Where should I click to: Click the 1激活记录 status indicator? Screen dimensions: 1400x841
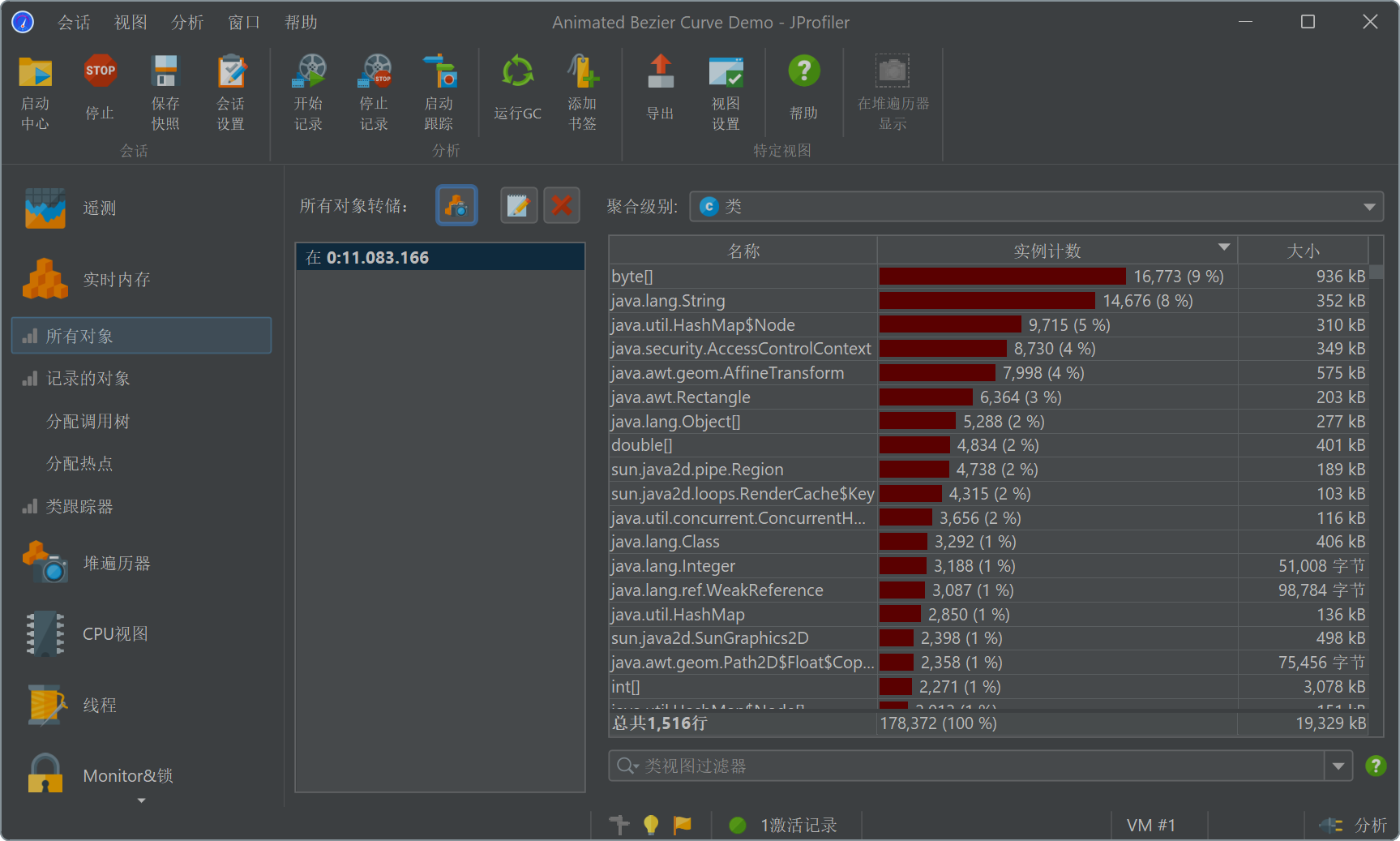tap(784, 825)
